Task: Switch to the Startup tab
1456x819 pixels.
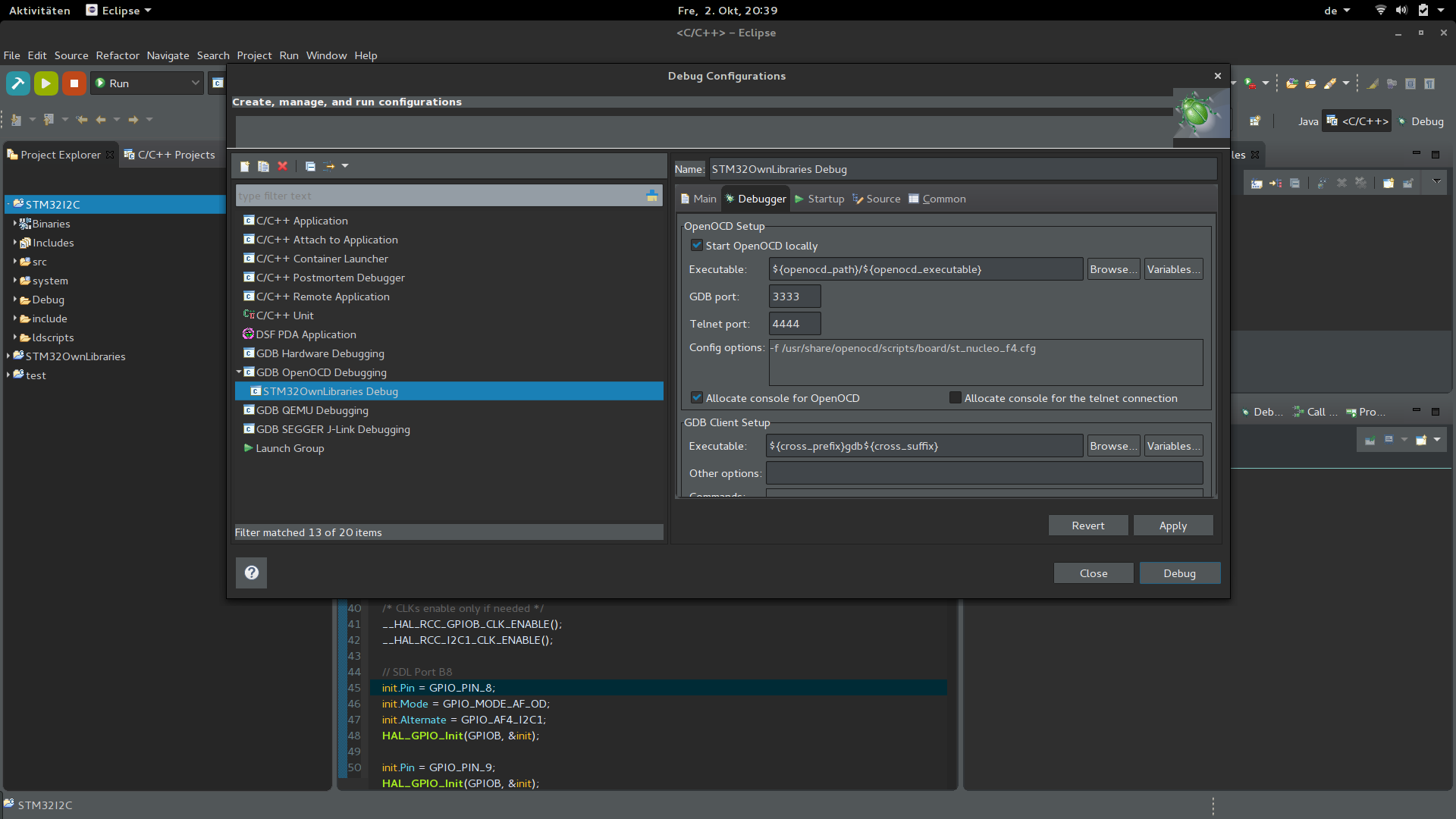Action: click(819, 199)
